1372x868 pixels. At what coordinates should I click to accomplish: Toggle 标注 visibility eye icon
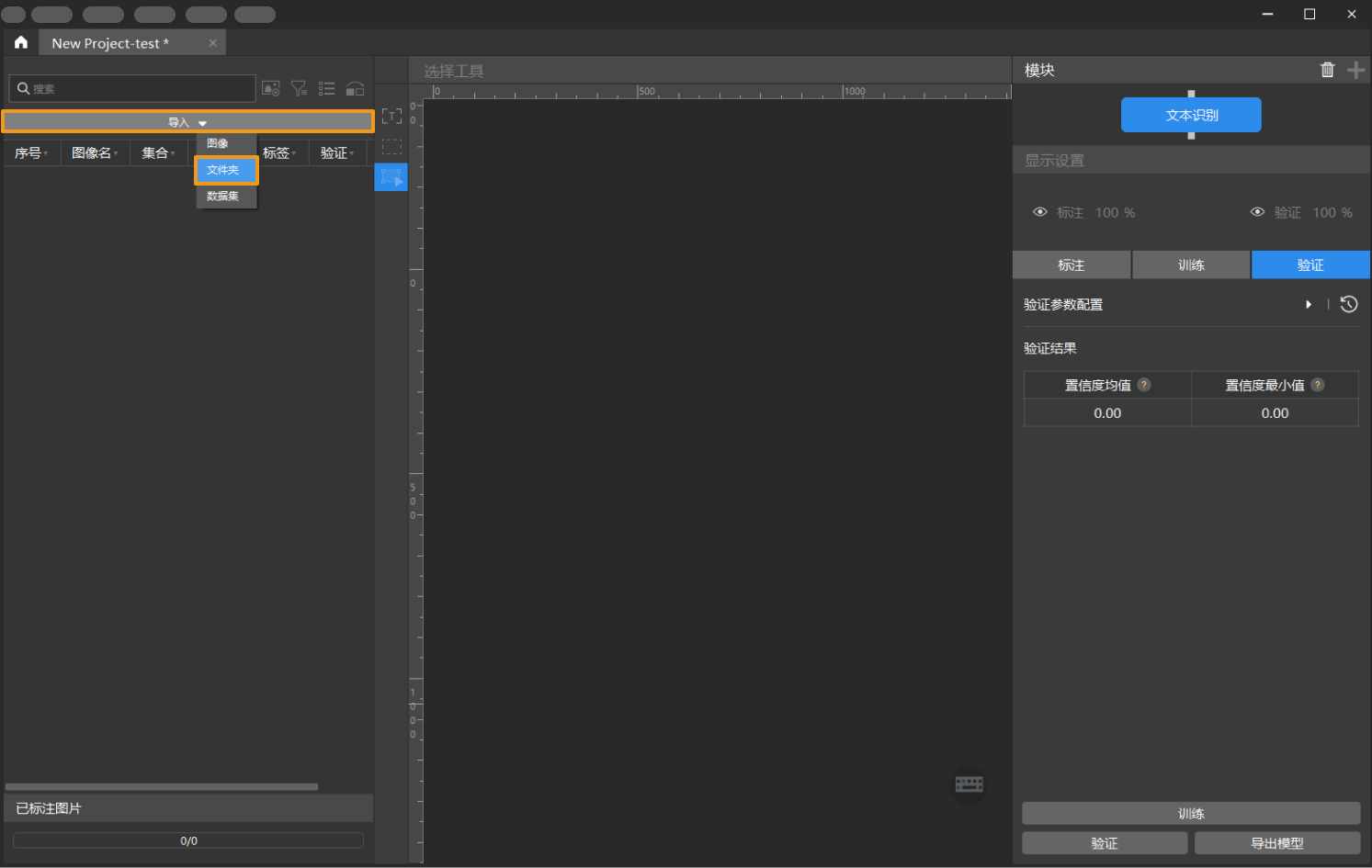[x=1040, y=212]
